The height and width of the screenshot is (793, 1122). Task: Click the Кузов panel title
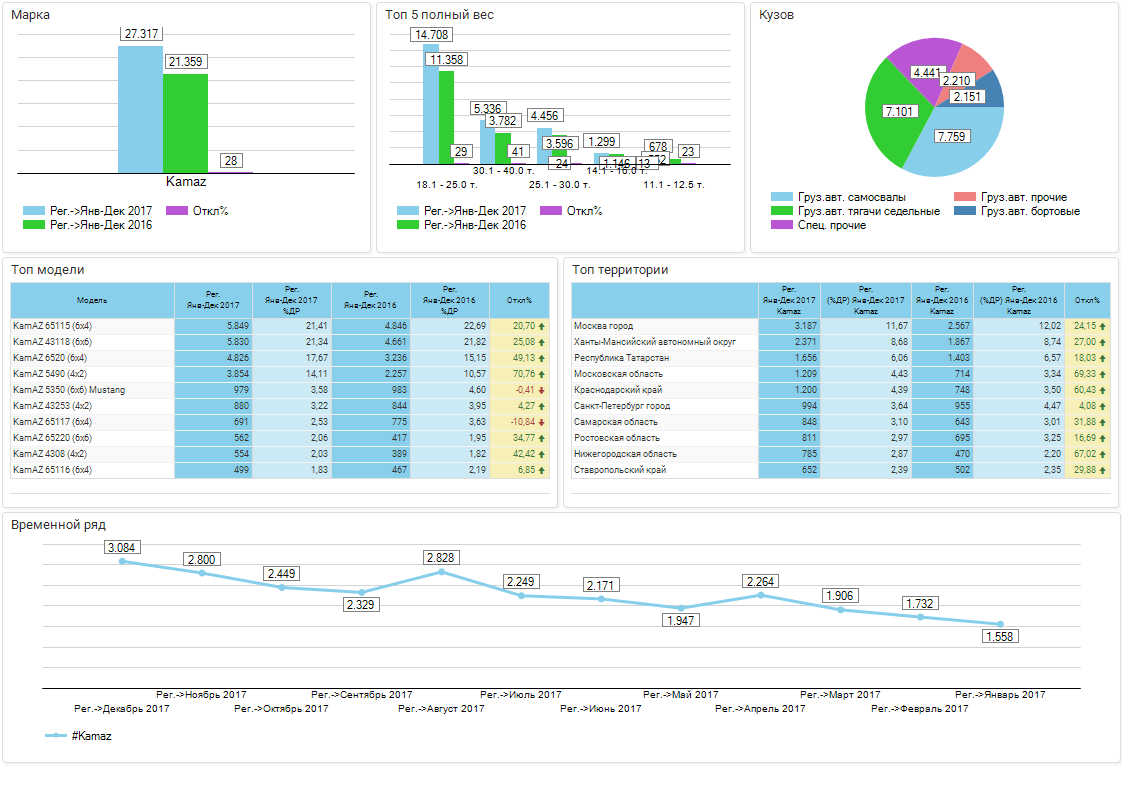(776, 15)
